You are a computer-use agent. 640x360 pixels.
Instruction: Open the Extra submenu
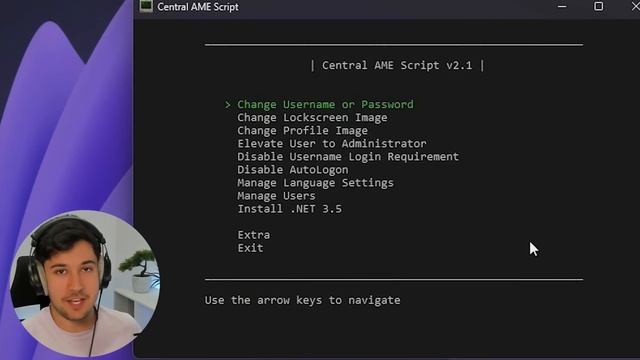click(x=253, y=235)
